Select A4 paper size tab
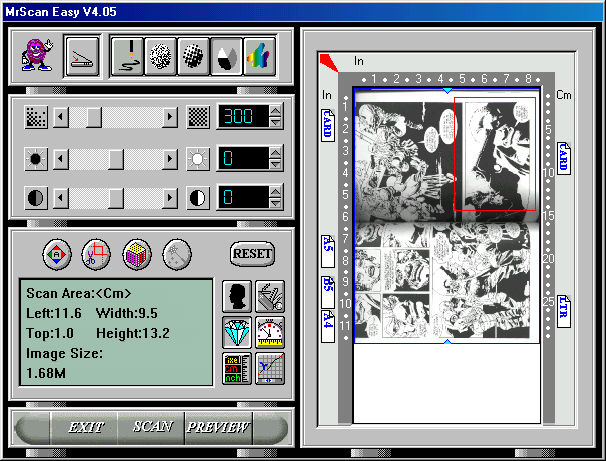Screen dimensions: 606x461 coord(327,327)
